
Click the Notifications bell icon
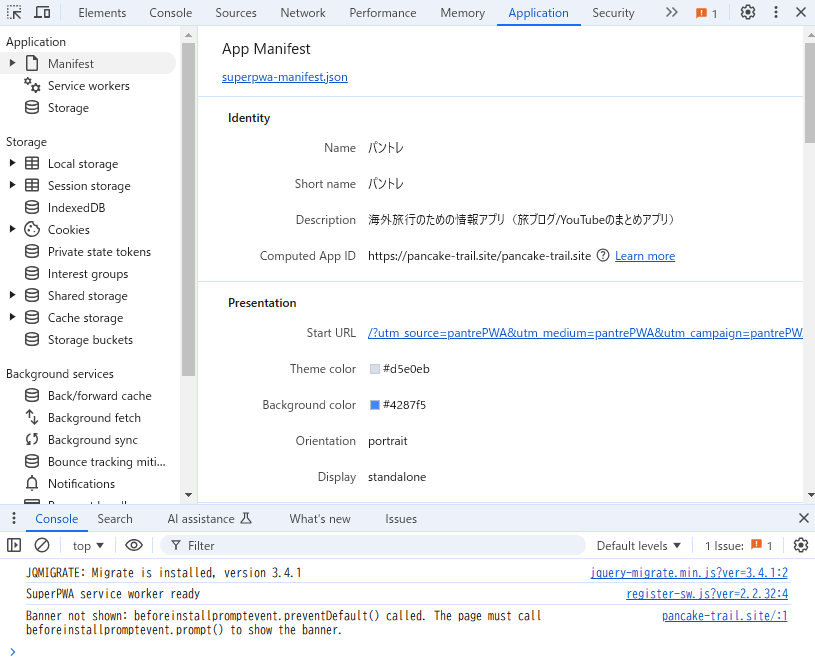32,483
